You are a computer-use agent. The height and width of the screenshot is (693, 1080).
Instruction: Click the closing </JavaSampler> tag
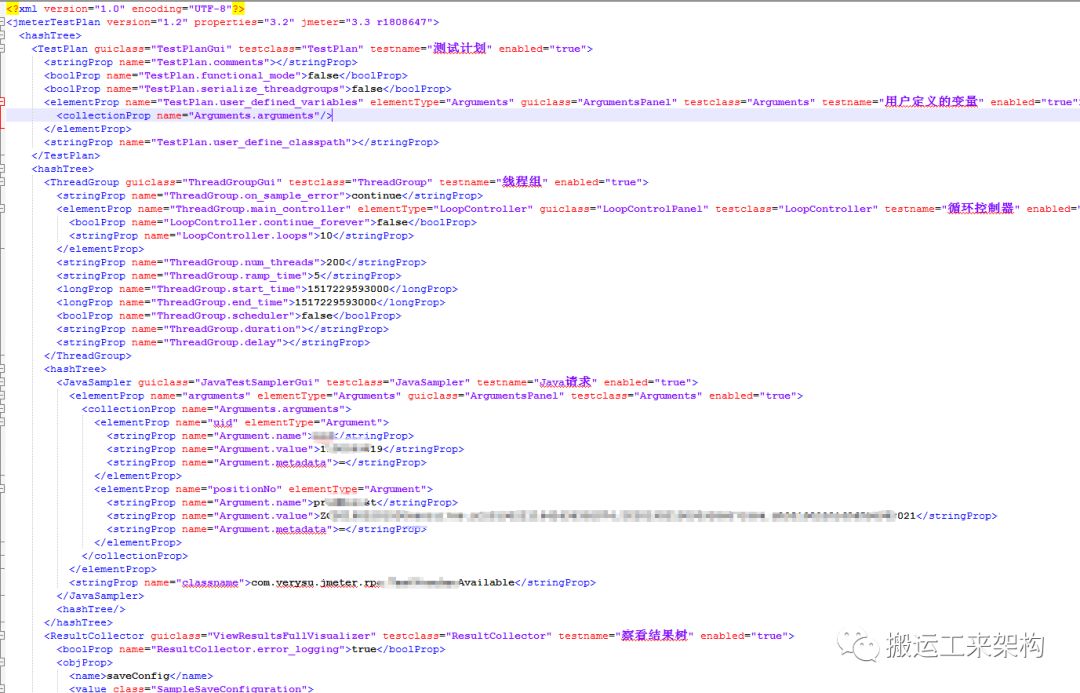101,596
